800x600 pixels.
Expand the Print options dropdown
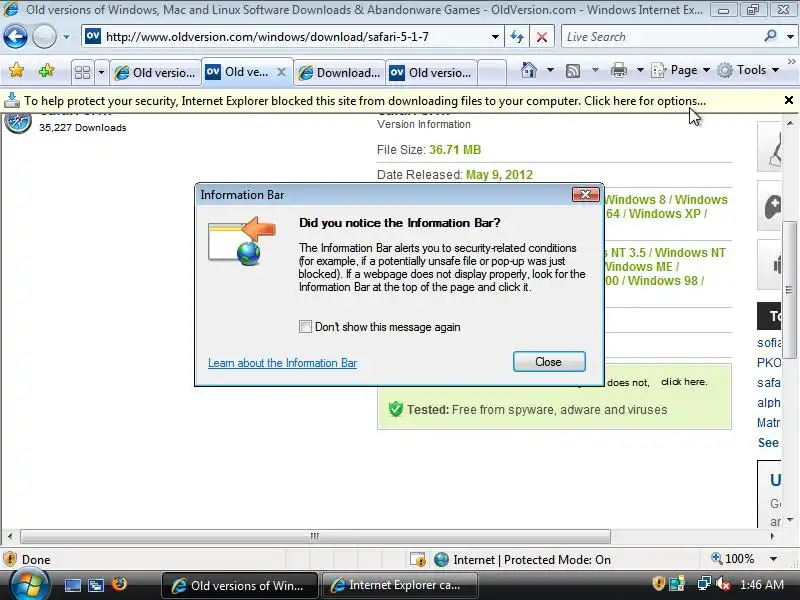(640, 70)
